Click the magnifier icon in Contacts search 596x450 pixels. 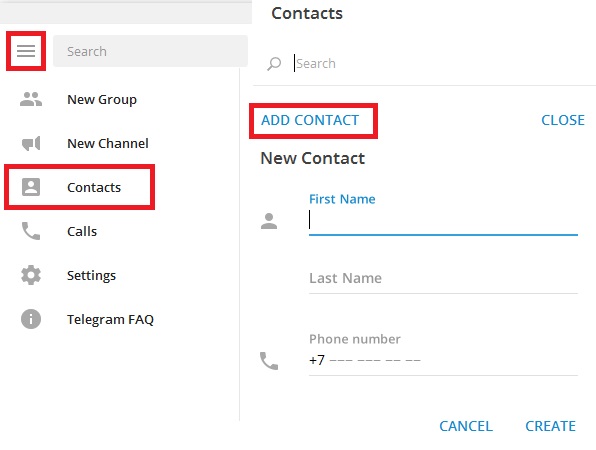coord(274,63)
